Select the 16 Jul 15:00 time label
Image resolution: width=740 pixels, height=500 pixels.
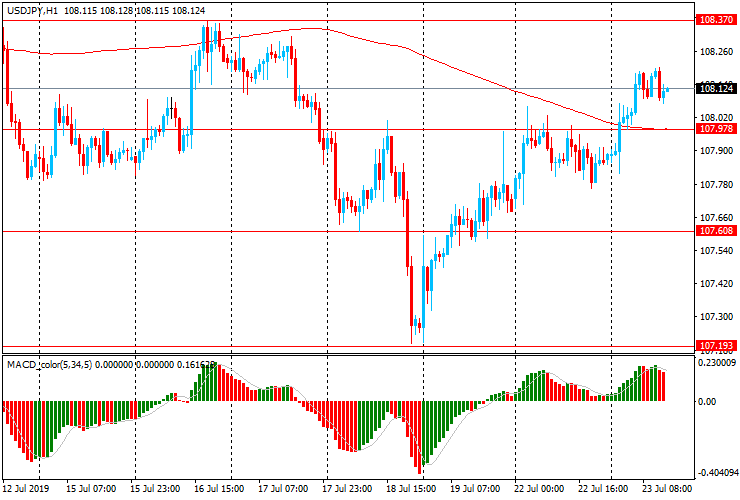219,488
